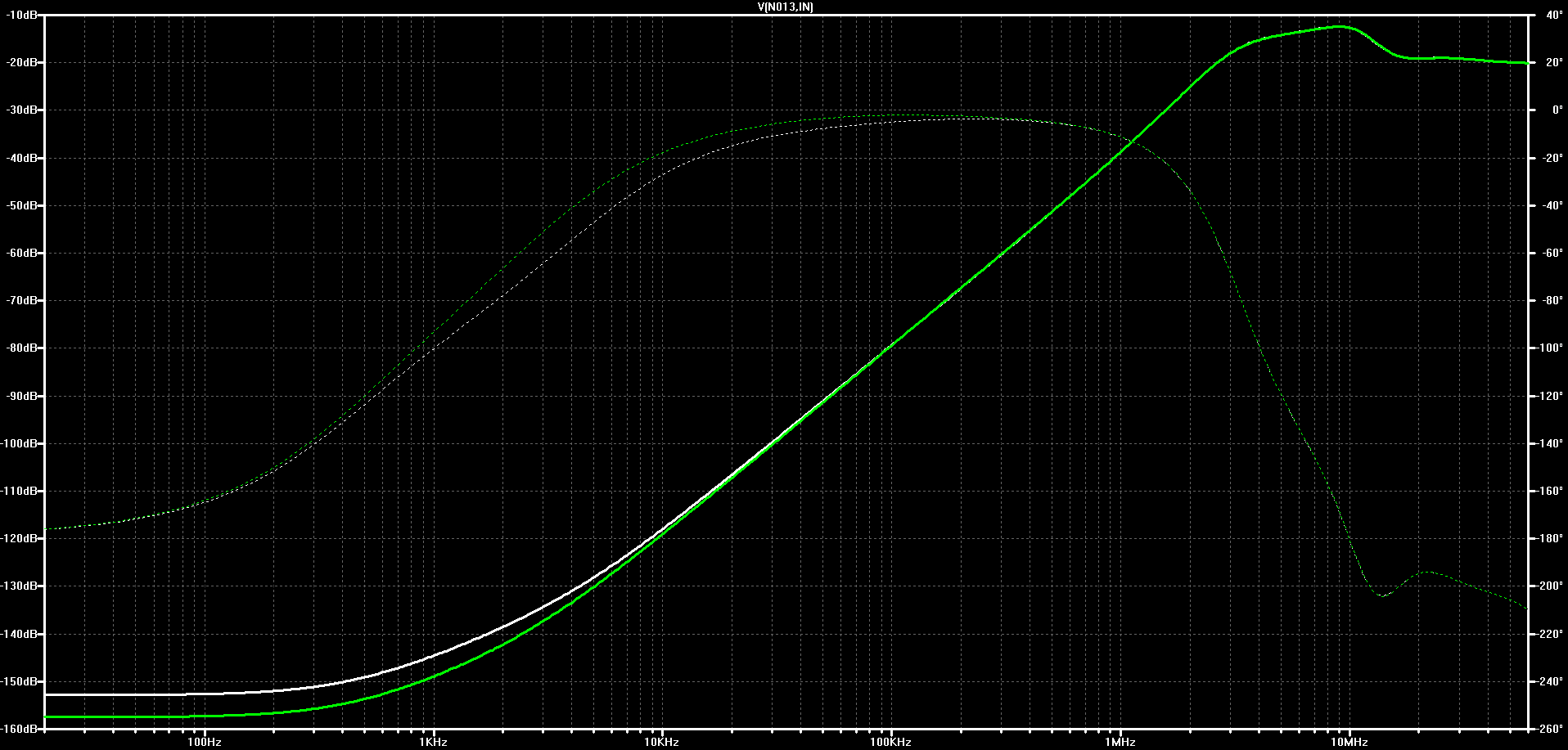The width and height of the screenshot is (1568, 750).
Task: Click the -140dB magnitude axis label
Action: tap(20, 634)
